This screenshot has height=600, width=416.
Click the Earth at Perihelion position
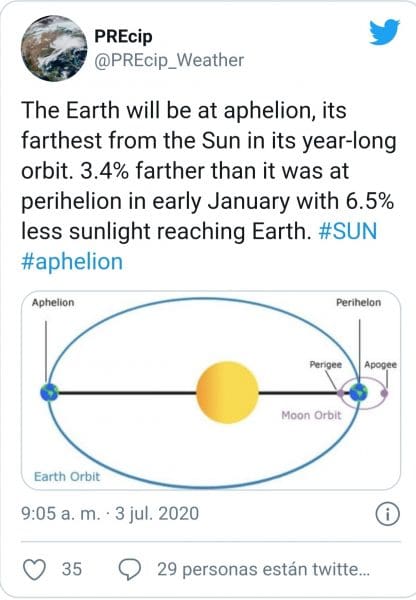click(x=359, y=393)
